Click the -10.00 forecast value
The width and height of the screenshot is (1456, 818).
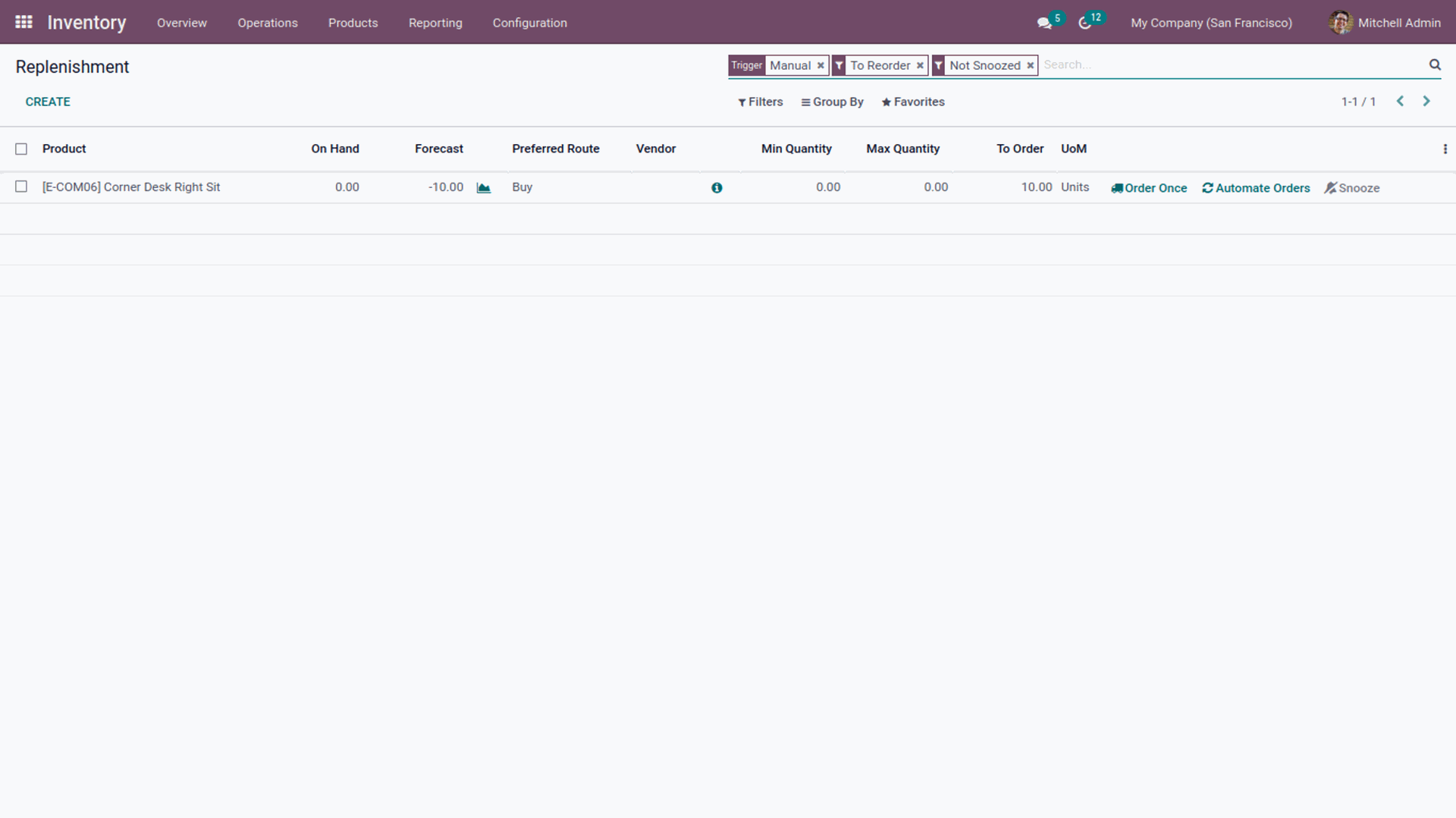tap(446, 187)
